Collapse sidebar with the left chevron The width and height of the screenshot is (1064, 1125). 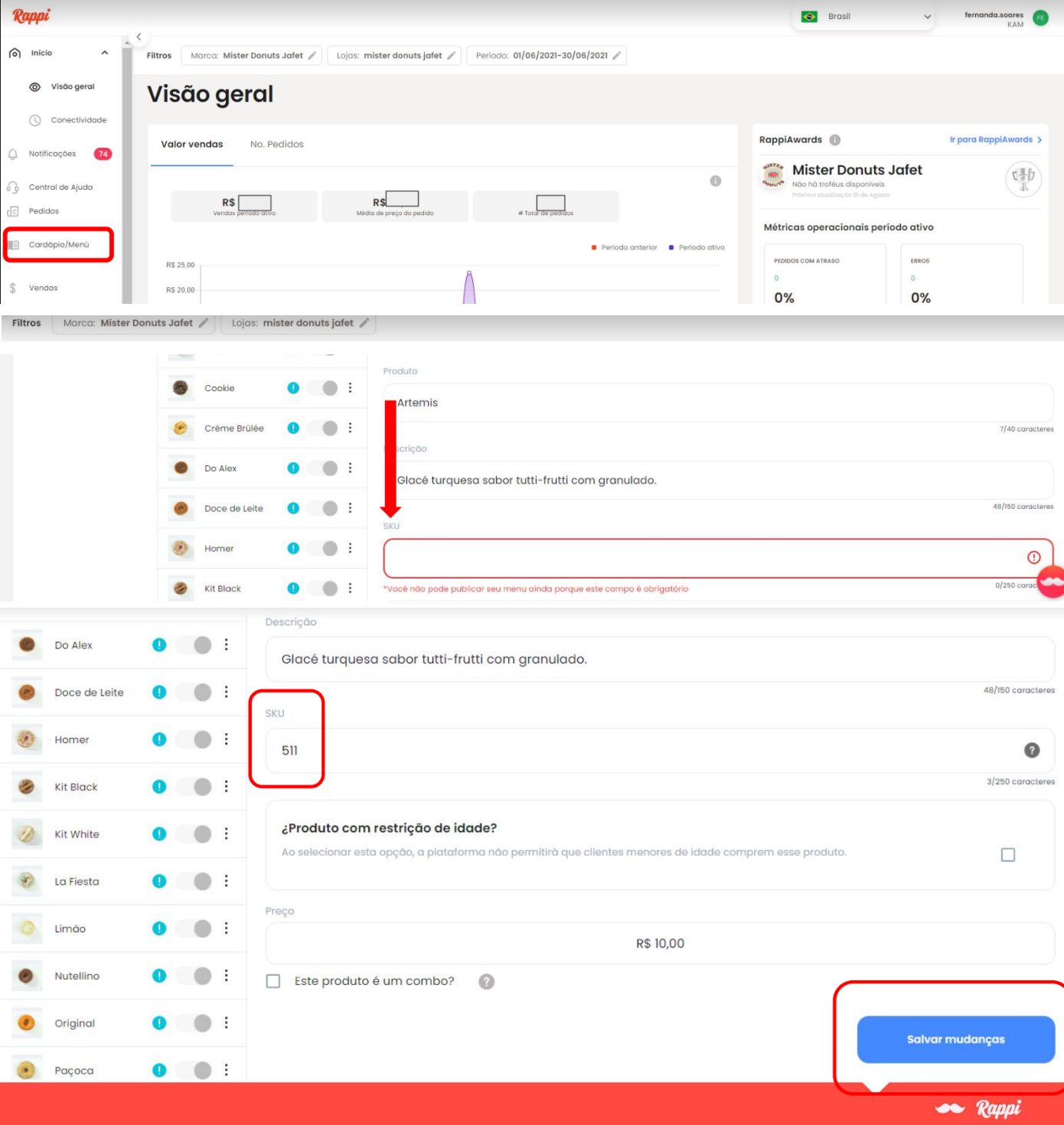tap(139, 37)
